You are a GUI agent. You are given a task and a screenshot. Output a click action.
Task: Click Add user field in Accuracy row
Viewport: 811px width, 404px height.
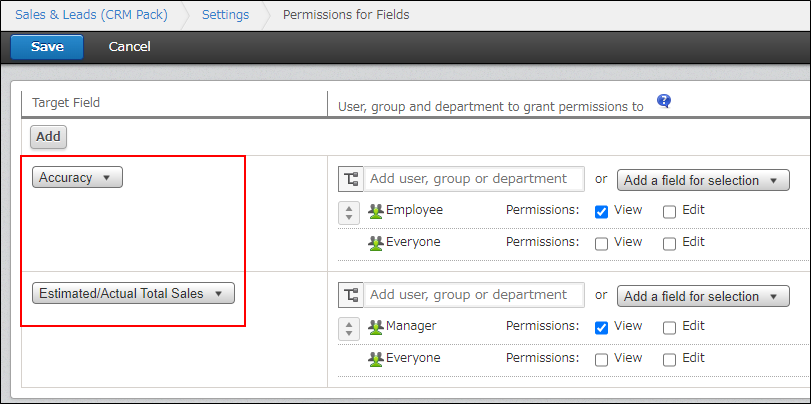pyautogui.click(x=474, y=179)
